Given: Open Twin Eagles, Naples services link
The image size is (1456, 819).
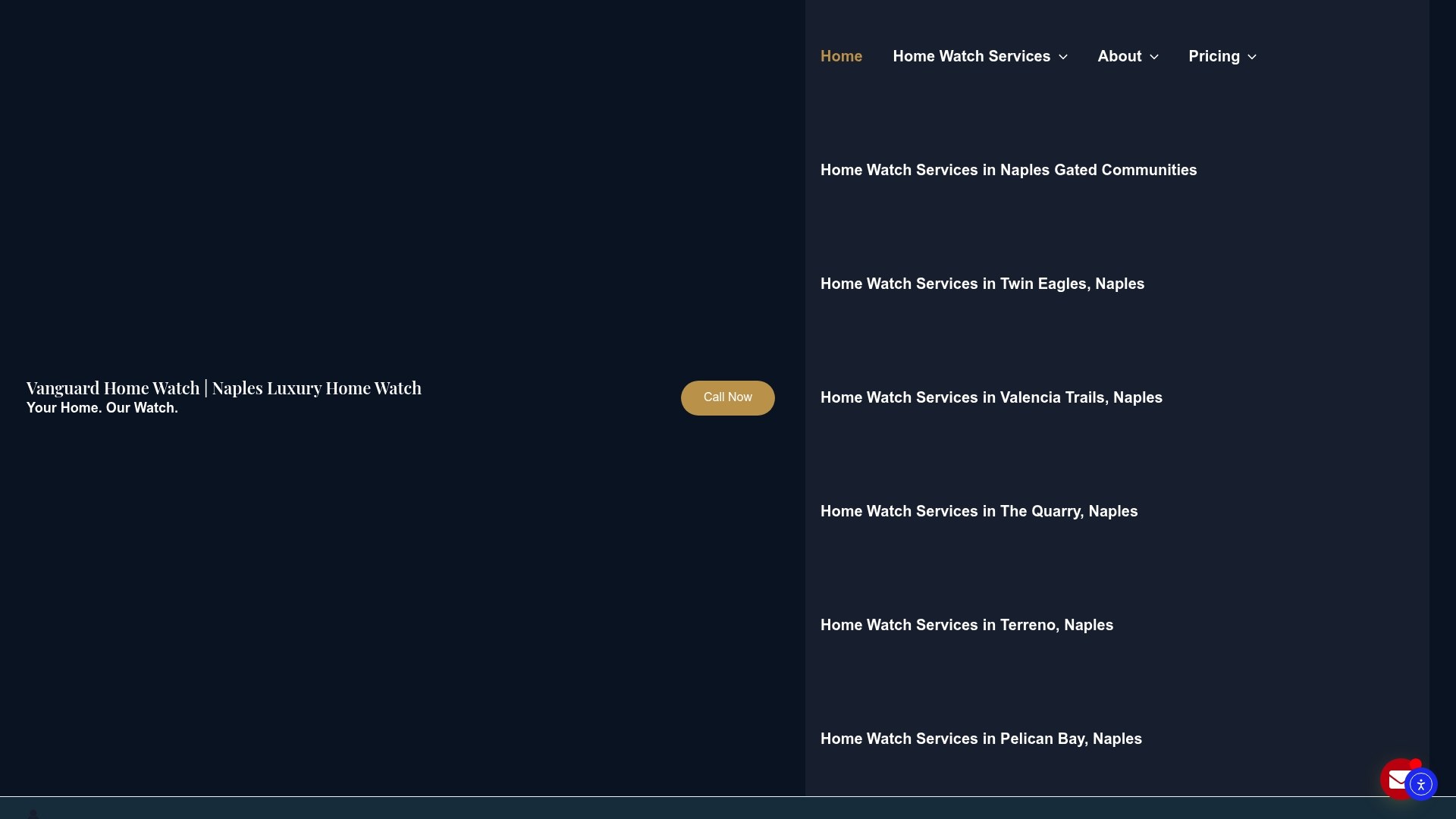Looking at the screenshot, I should [x=982, y=284].
